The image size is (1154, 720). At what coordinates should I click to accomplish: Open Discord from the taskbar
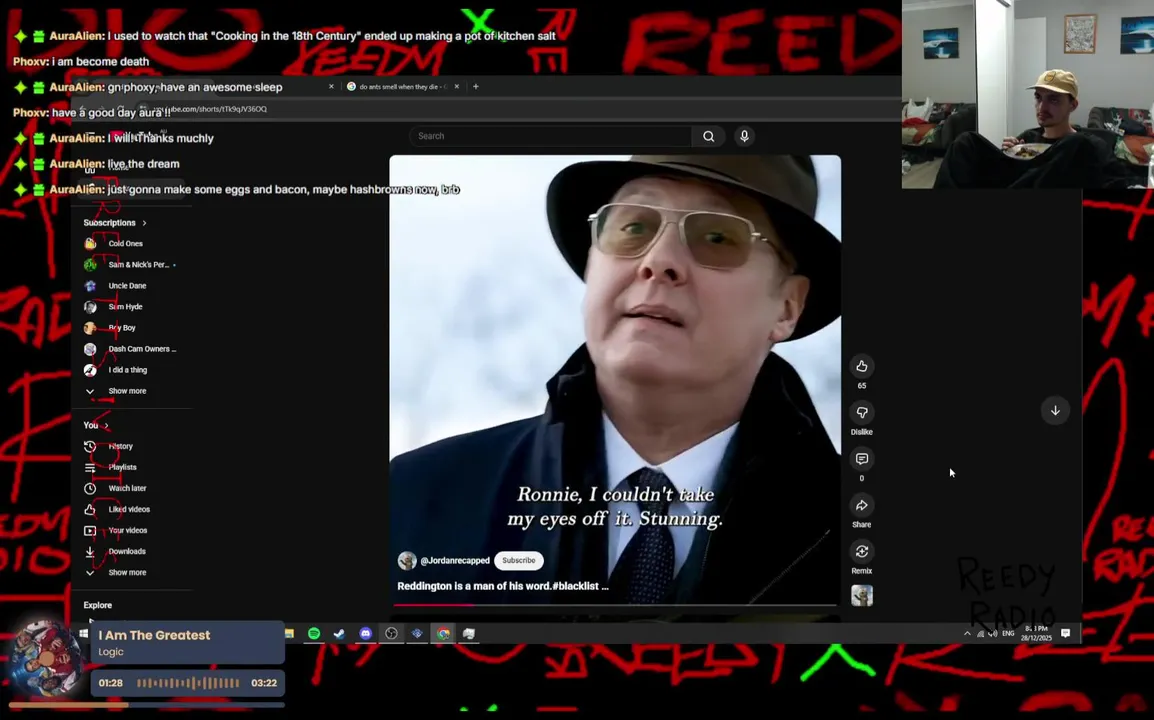coord(366,633)
